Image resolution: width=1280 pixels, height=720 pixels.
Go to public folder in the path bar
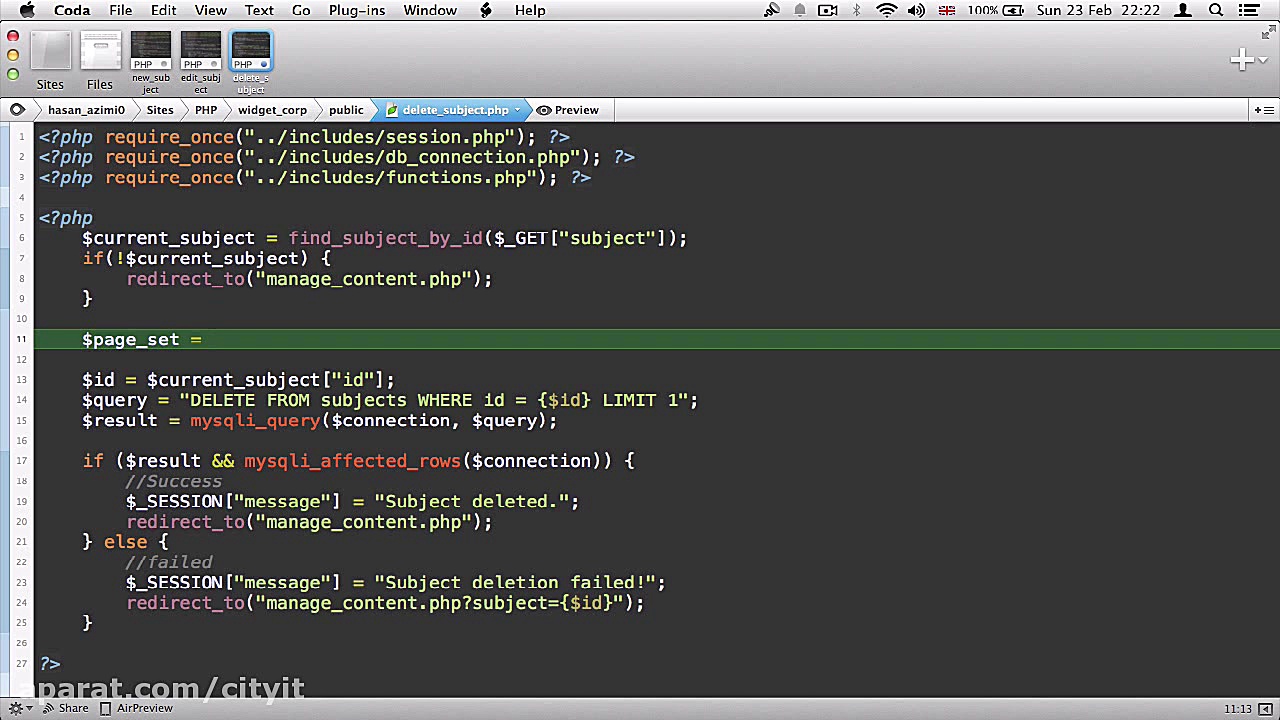346,110
